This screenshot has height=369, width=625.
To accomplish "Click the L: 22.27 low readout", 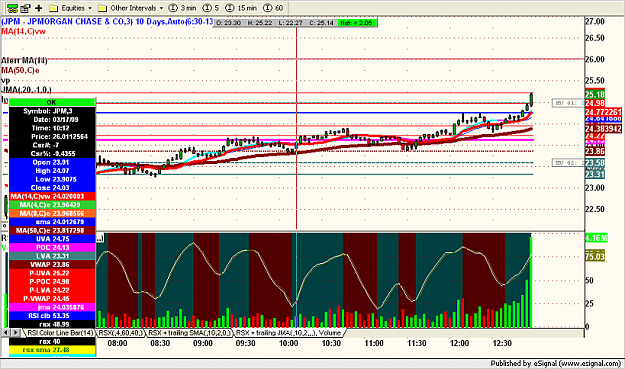I will [x=290, y=23].
